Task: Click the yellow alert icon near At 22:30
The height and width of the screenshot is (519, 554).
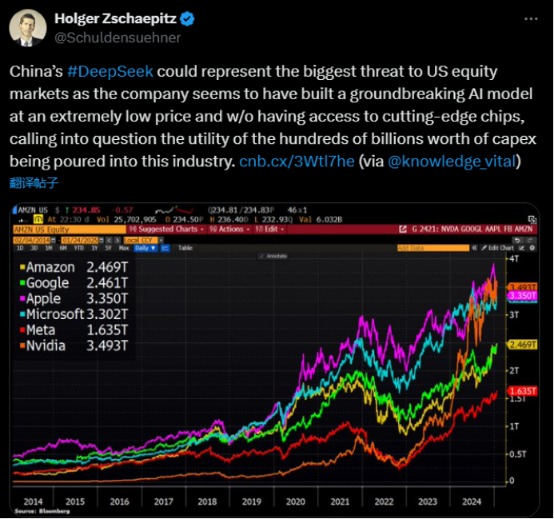Action: 38,219
